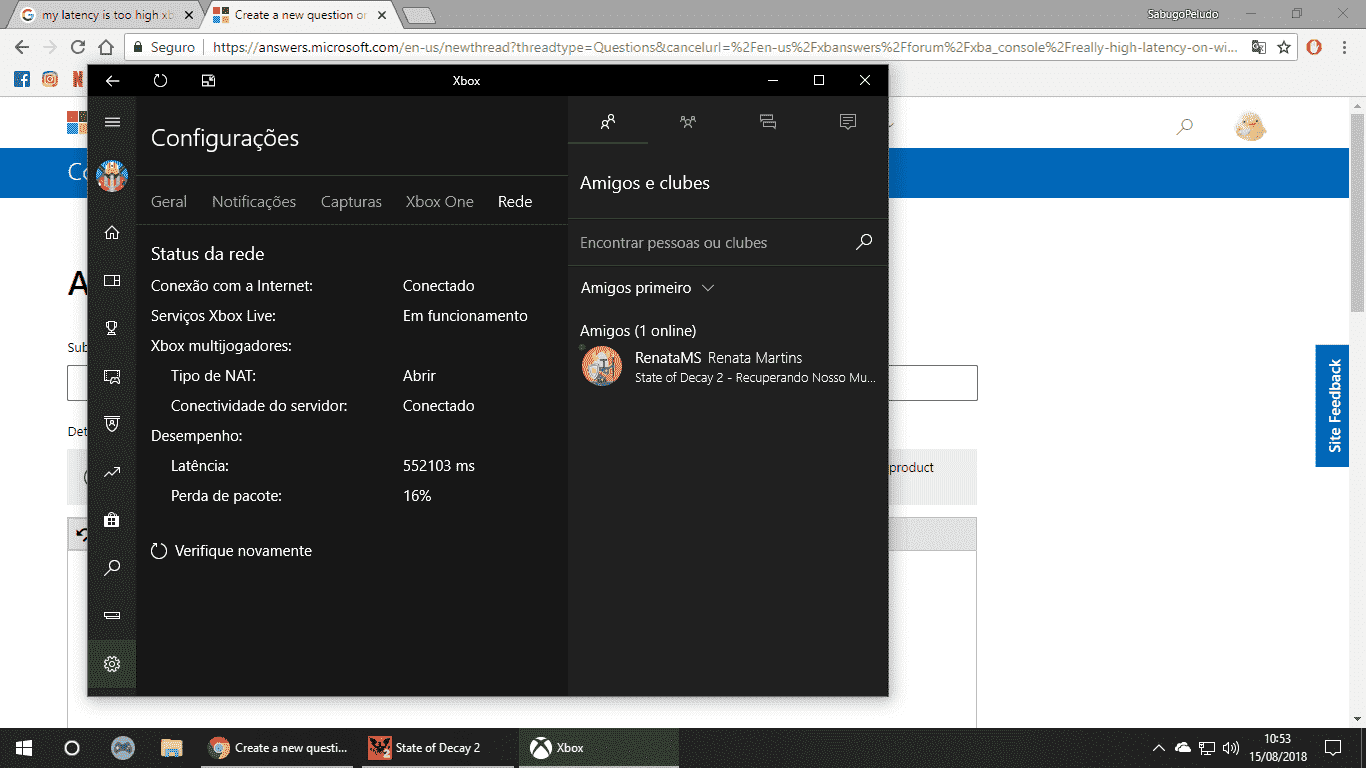Viewport: 1366px width, 768px height.
Task: Click the Latência value 552103 ms
Action: tap(439, 466)
